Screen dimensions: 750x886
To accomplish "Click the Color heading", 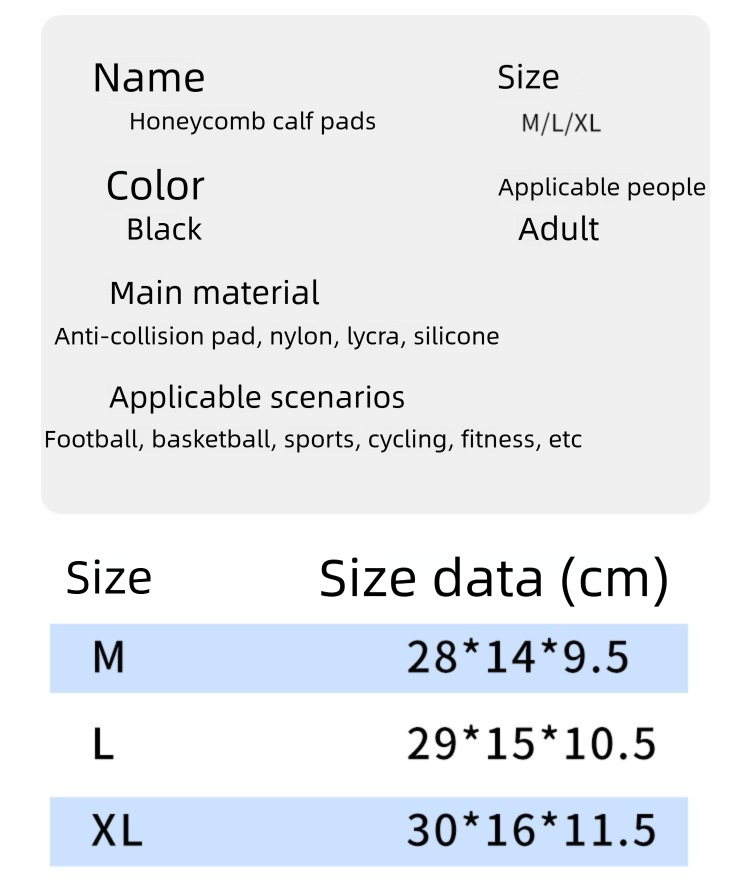I will 155,186.
